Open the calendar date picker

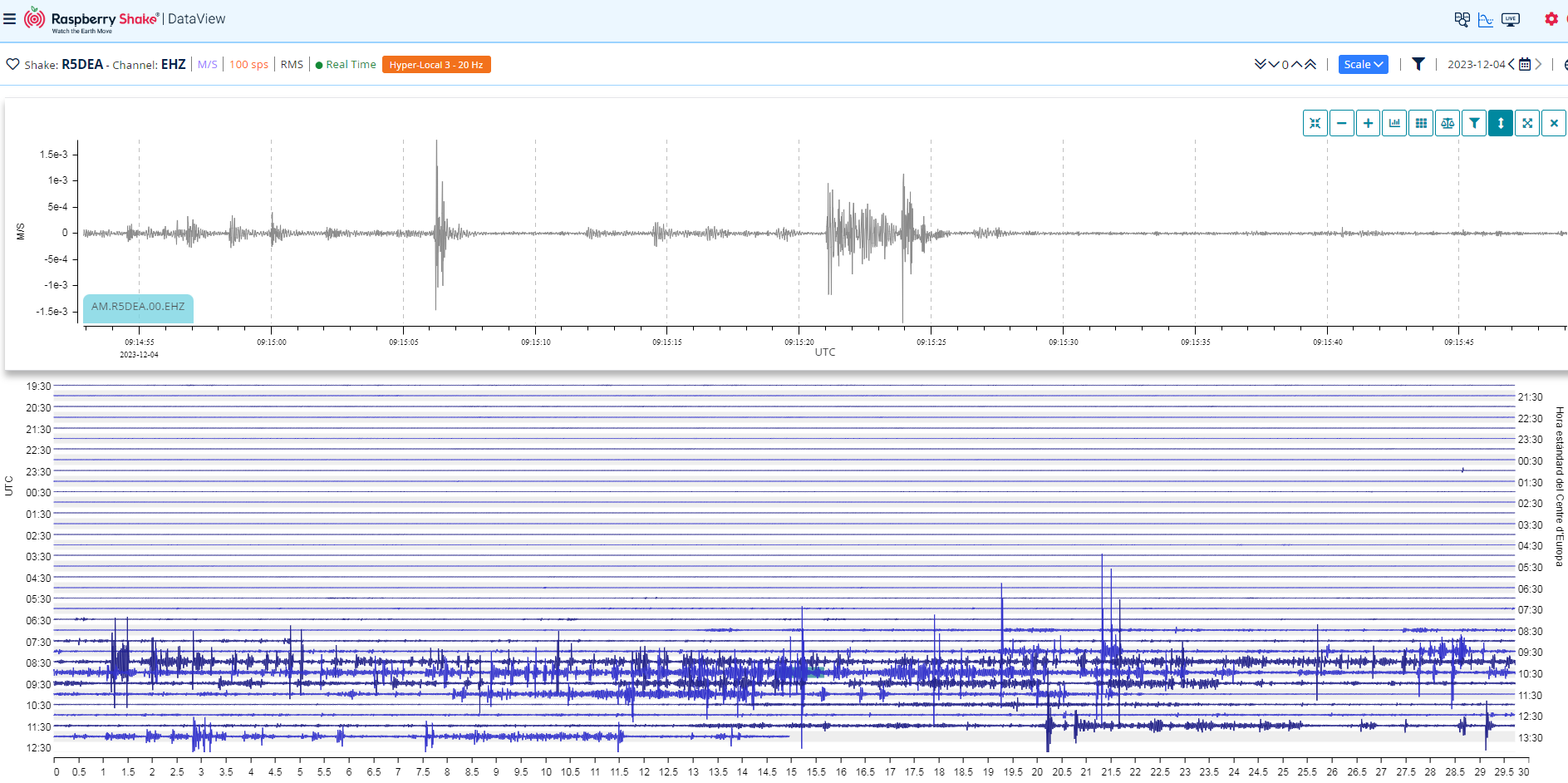pos(1525,65)
